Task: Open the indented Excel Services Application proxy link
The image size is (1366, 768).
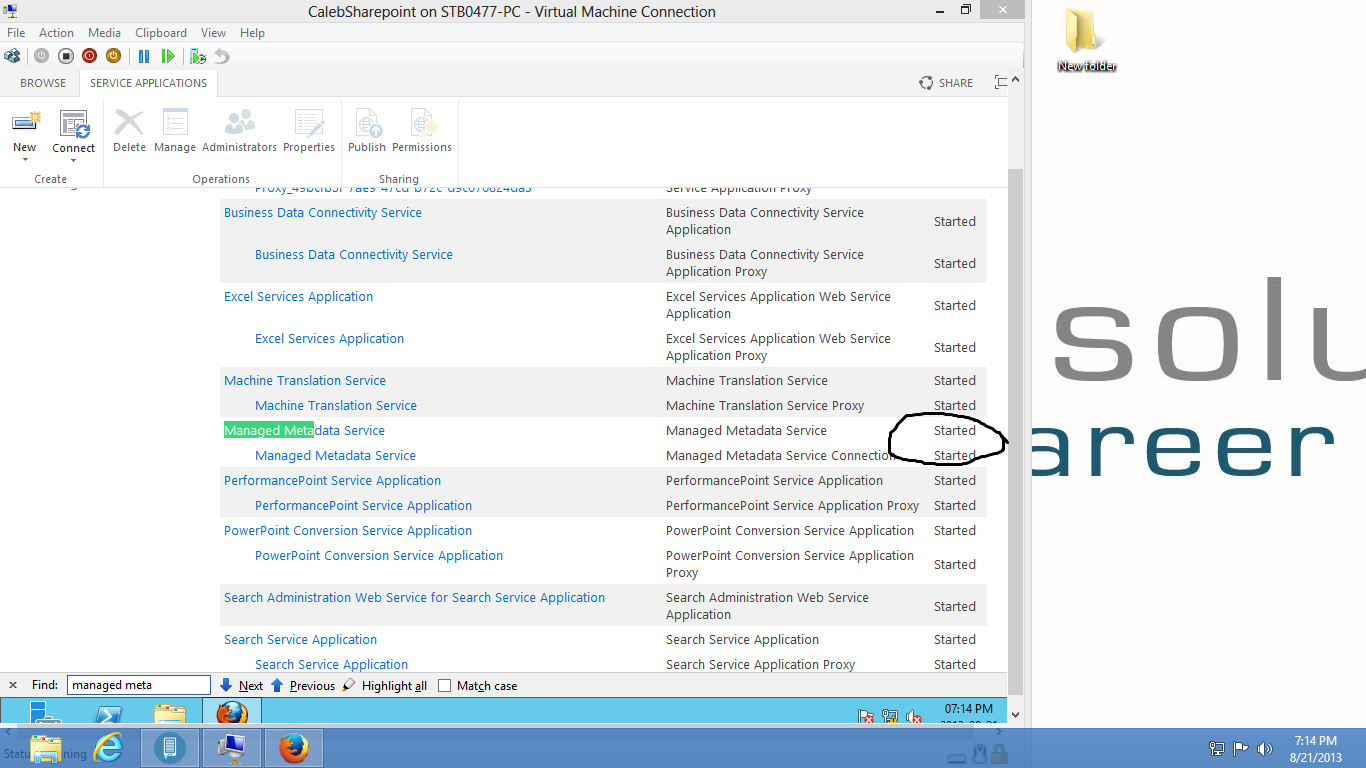Action: [329, 339]
